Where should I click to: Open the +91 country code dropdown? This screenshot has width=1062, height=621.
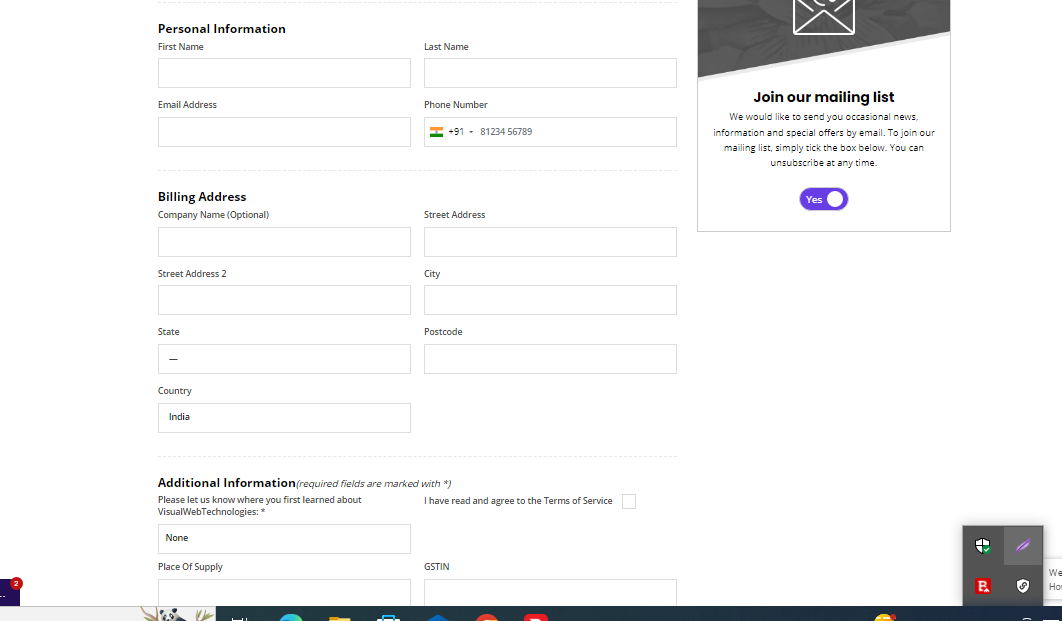(459, 131)
